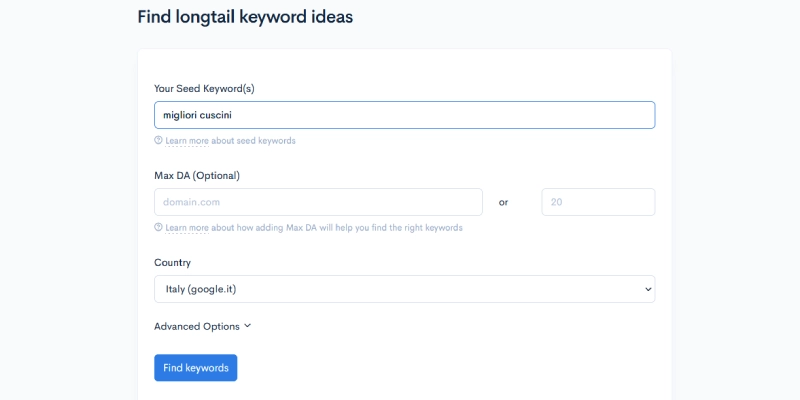Screen dimensions: 800x400
Task: Click the 'about seed keywords' hint text
Action: pos(253,141)
